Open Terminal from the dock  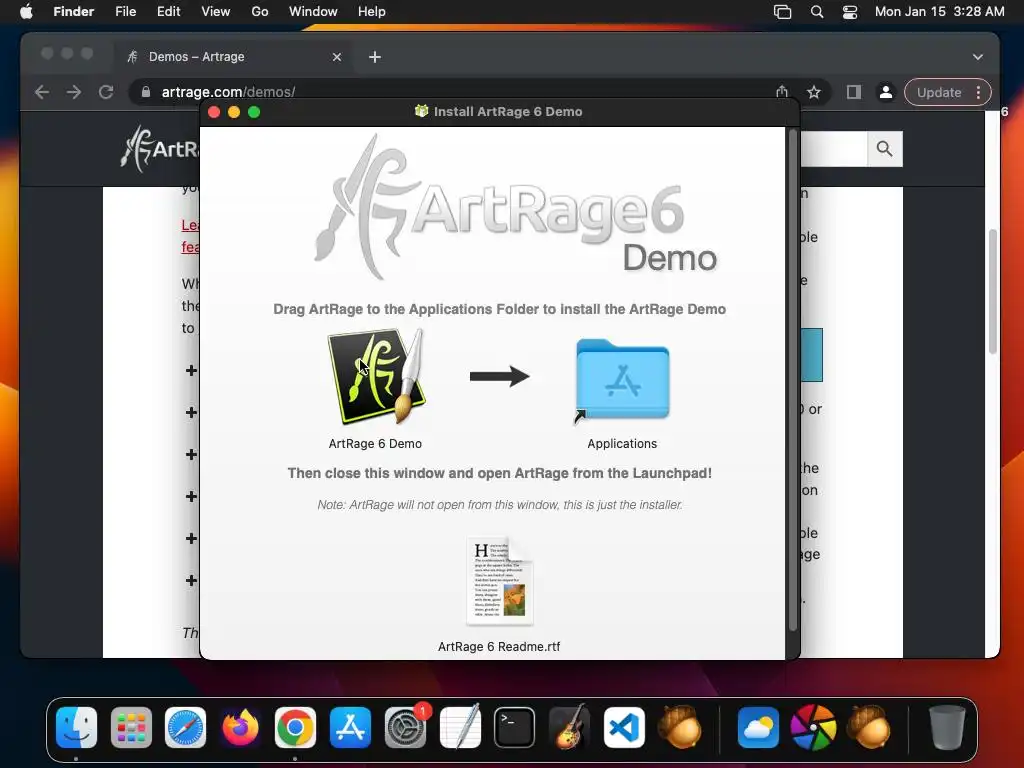515,728
